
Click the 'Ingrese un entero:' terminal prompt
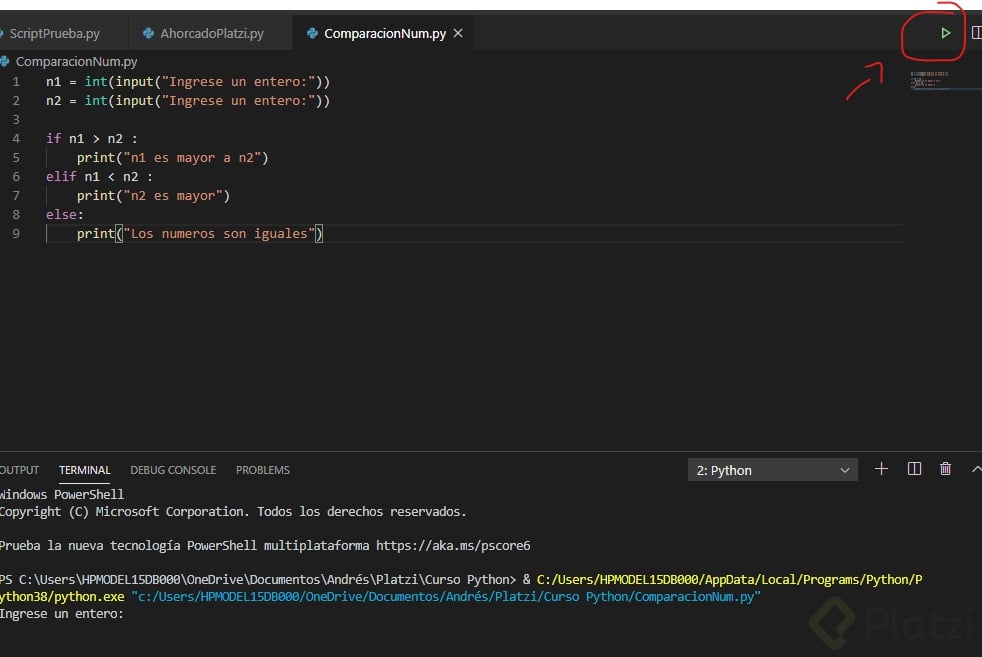[61, 614]
